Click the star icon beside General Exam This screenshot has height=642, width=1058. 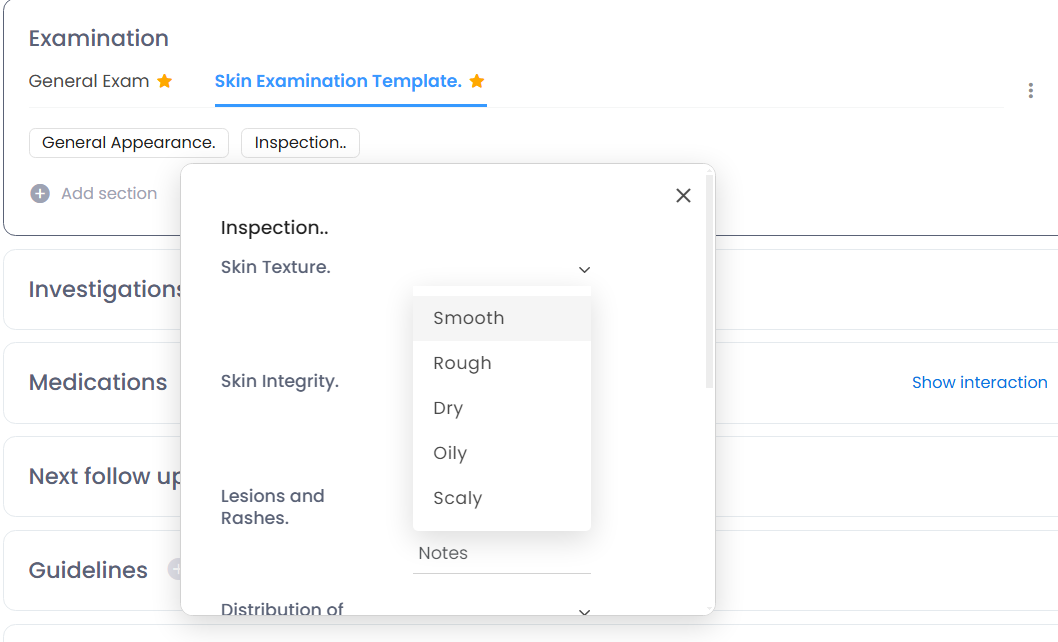(x=165, y=81)
